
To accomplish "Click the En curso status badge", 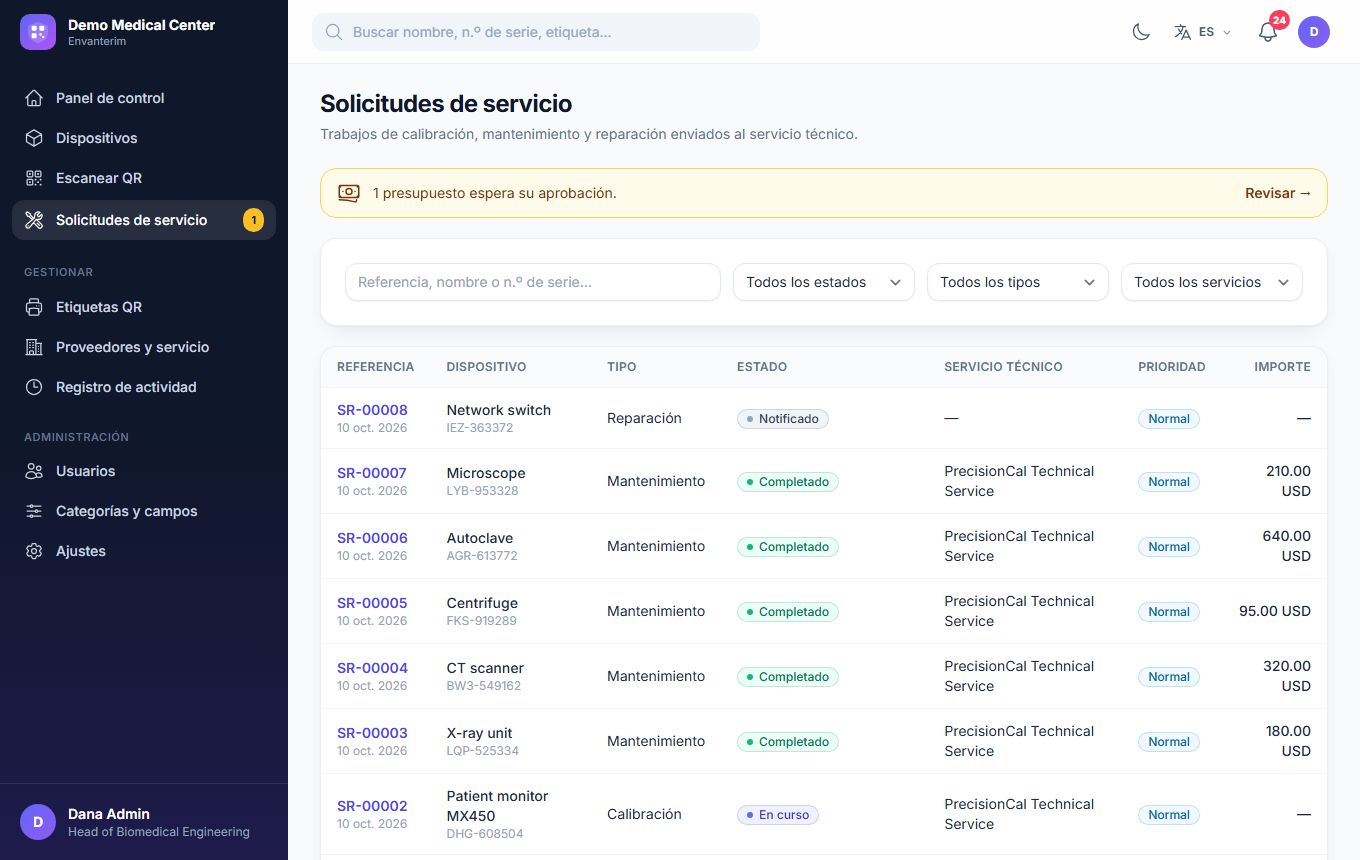I will point(778,815).
